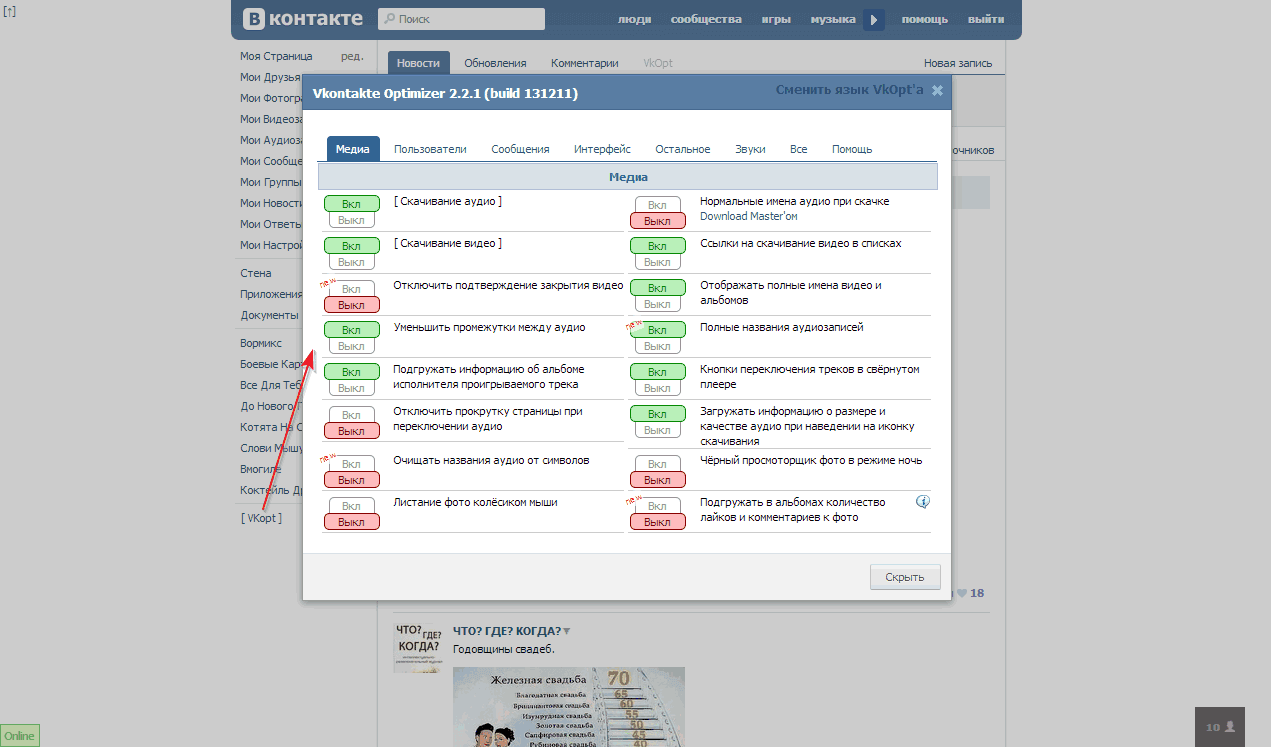
Task: Click the Новая запись link
Action: (958, 63)
